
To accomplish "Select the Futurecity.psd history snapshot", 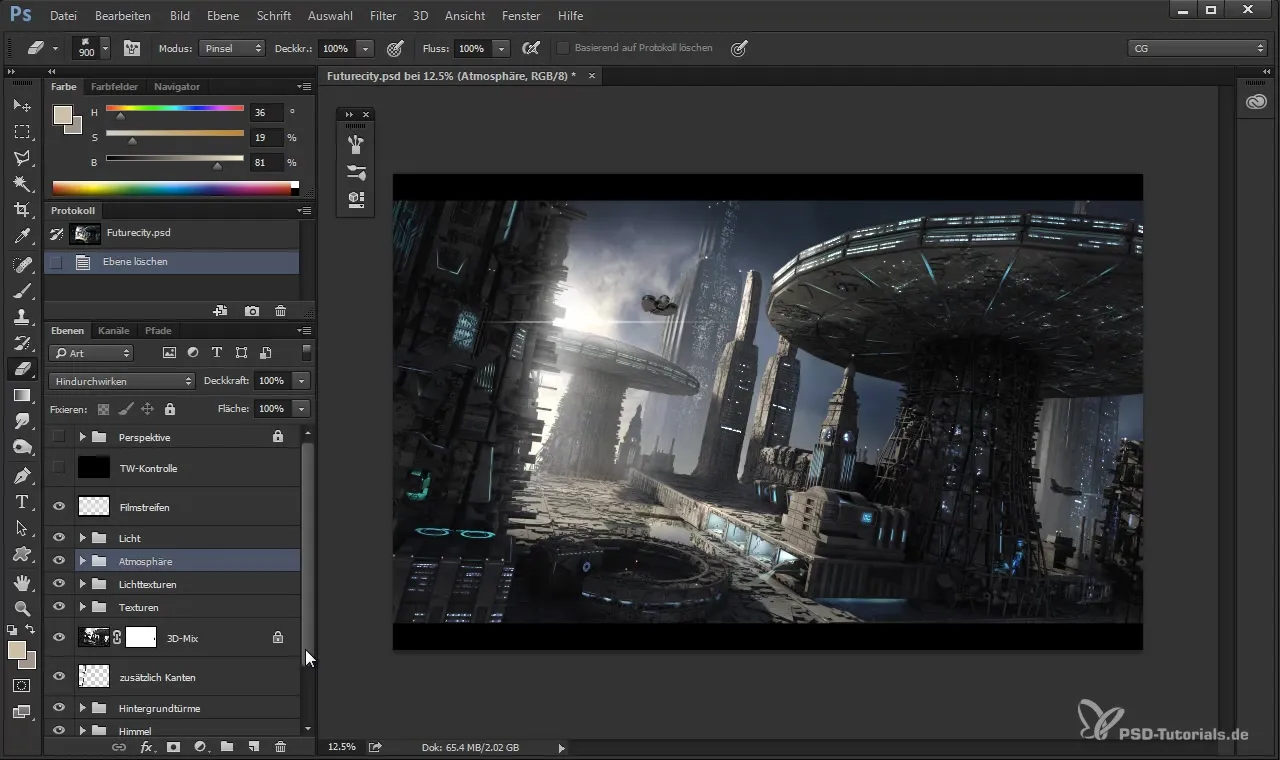I will (x=172, y=233).
